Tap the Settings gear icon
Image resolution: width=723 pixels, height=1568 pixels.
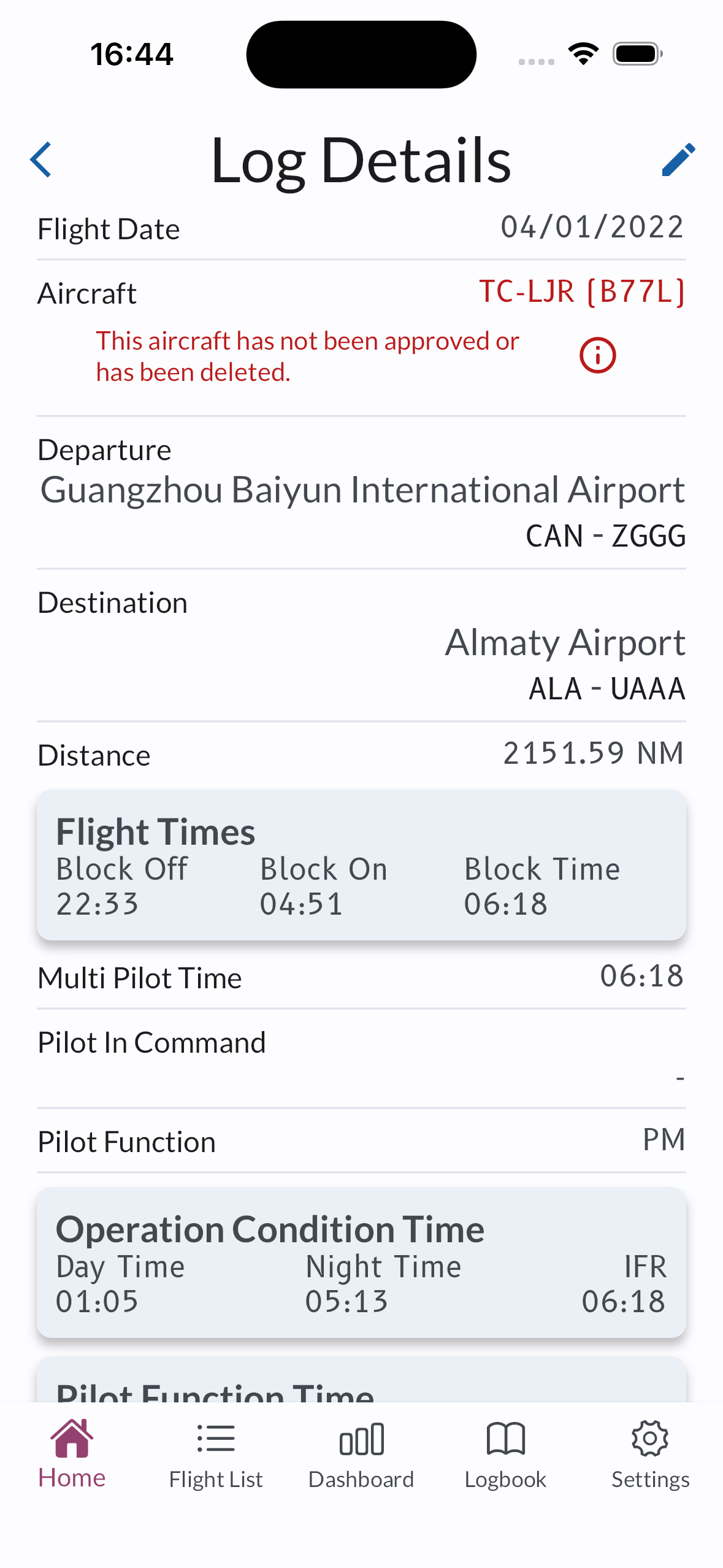click(x=650, y=1439)
